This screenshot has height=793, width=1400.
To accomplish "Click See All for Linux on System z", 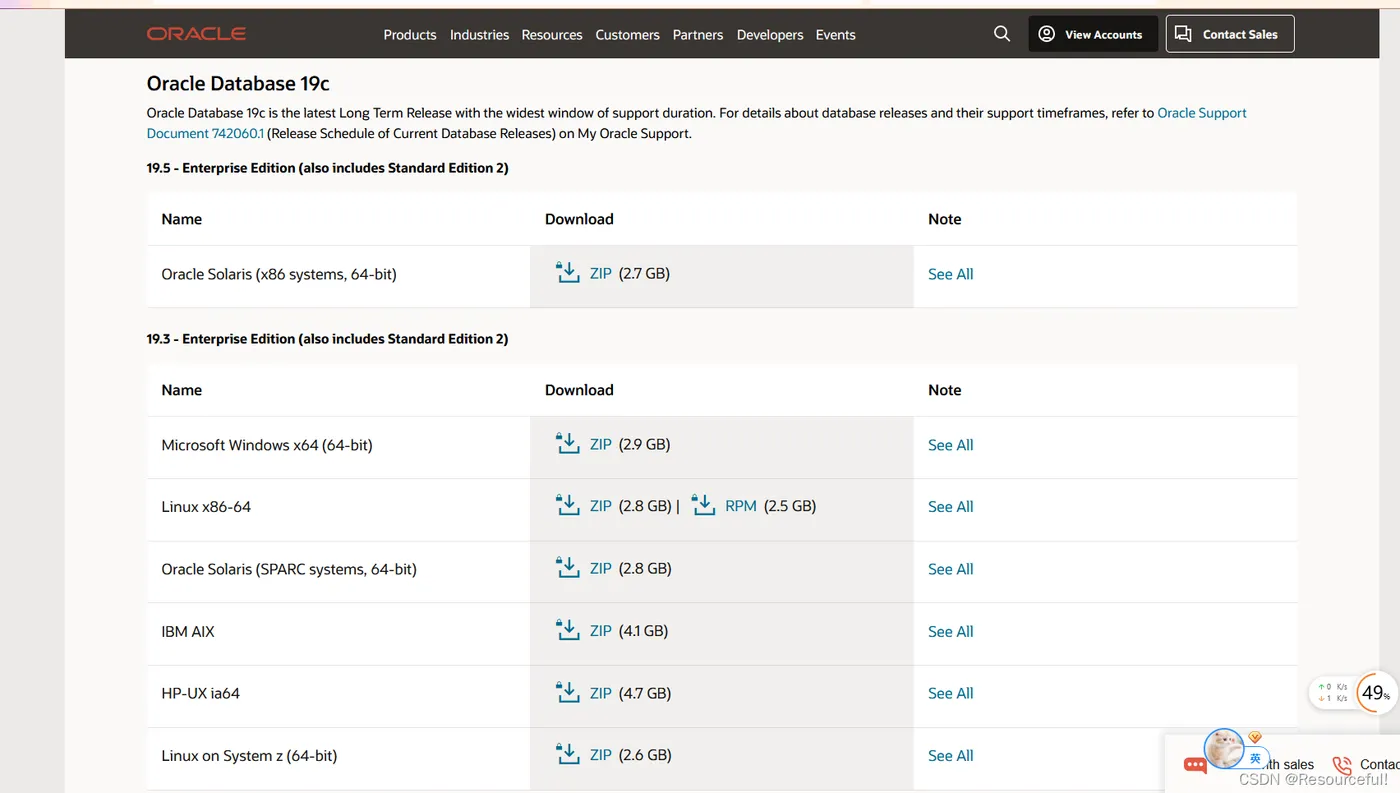I will coord(950,756).
